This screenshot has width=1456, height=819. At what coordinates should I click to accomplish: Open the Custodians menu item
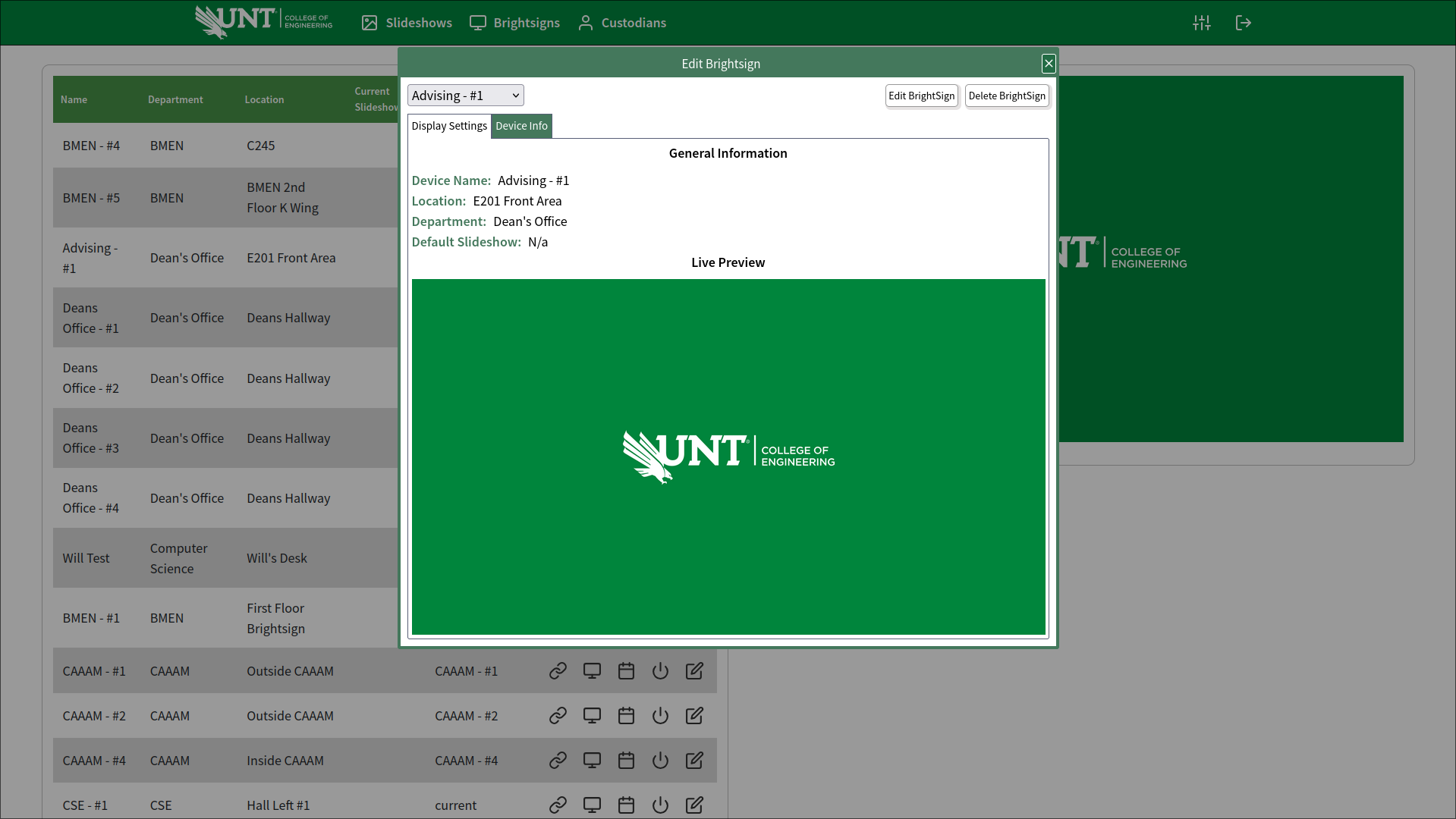pos(622,23)
